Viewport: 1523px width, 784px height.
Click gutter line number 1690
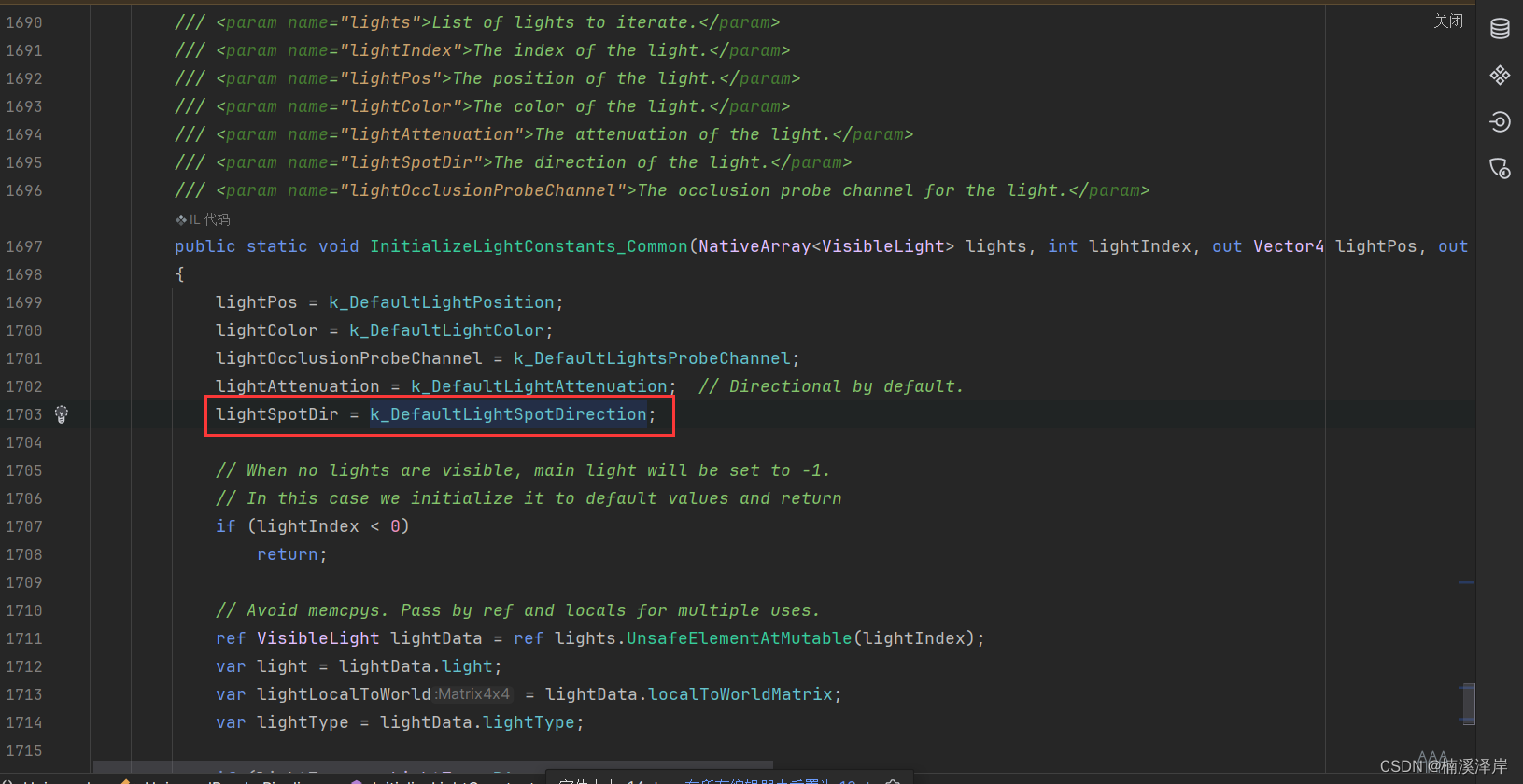[x=24, y=22]
